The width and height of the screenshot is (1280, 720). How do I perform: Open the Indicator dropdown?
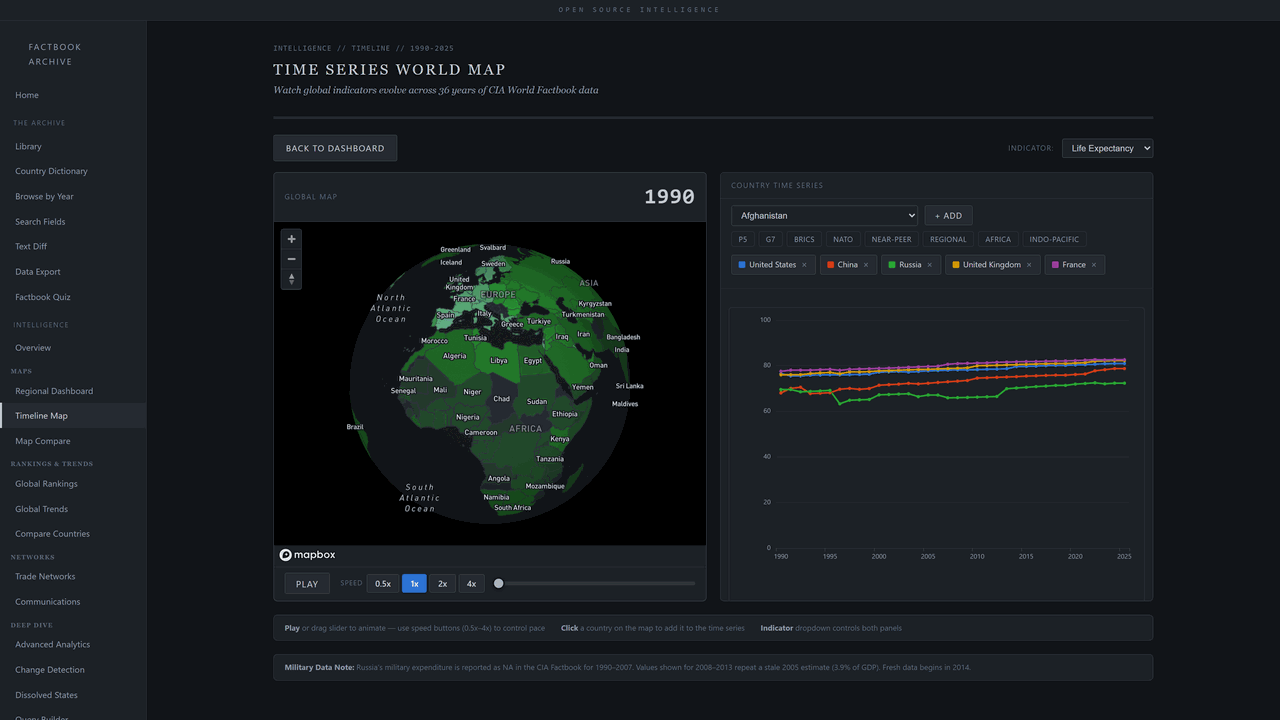click(x=1107, y=148)
